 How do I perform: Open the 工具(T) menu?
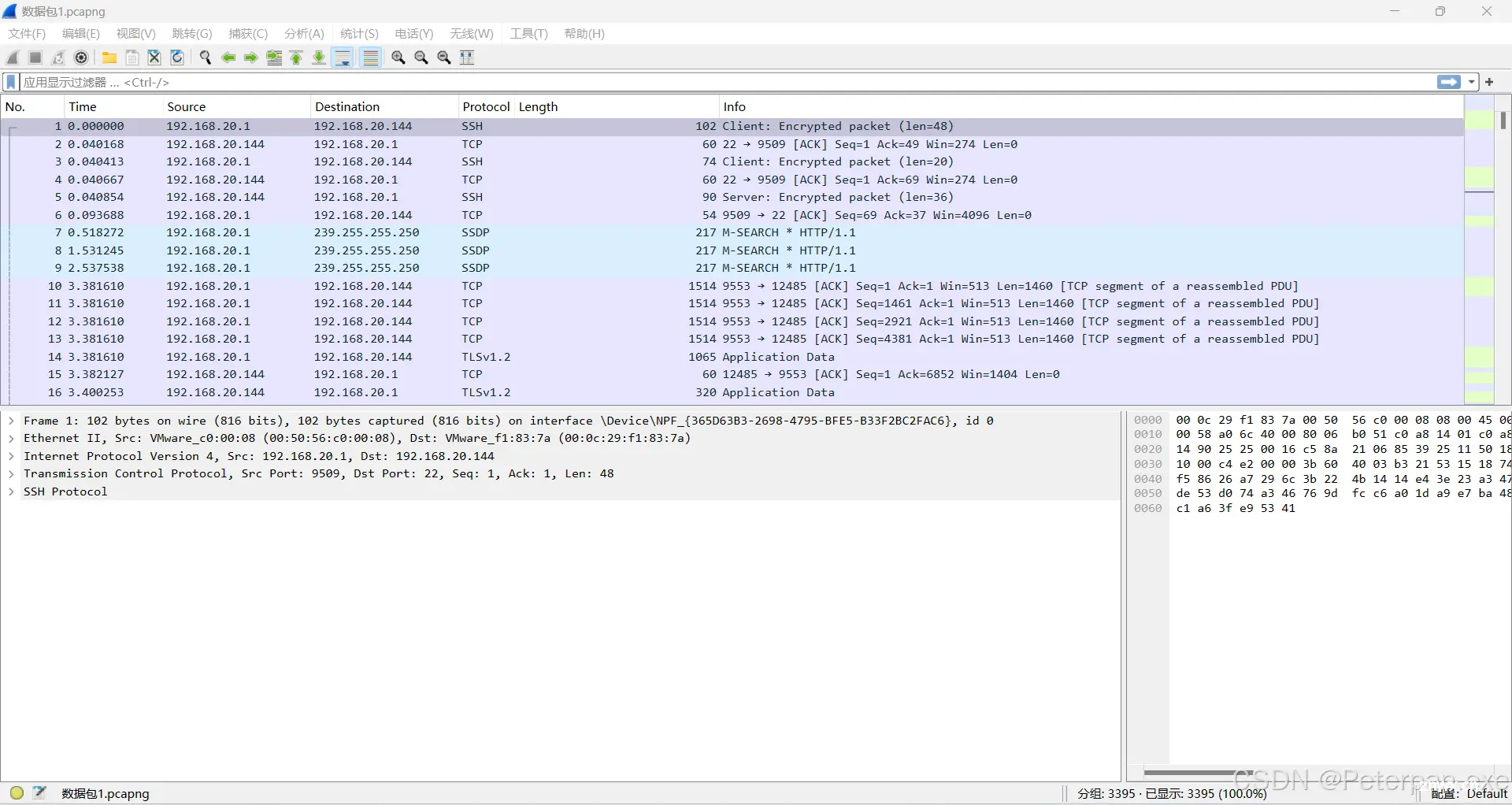528,34
